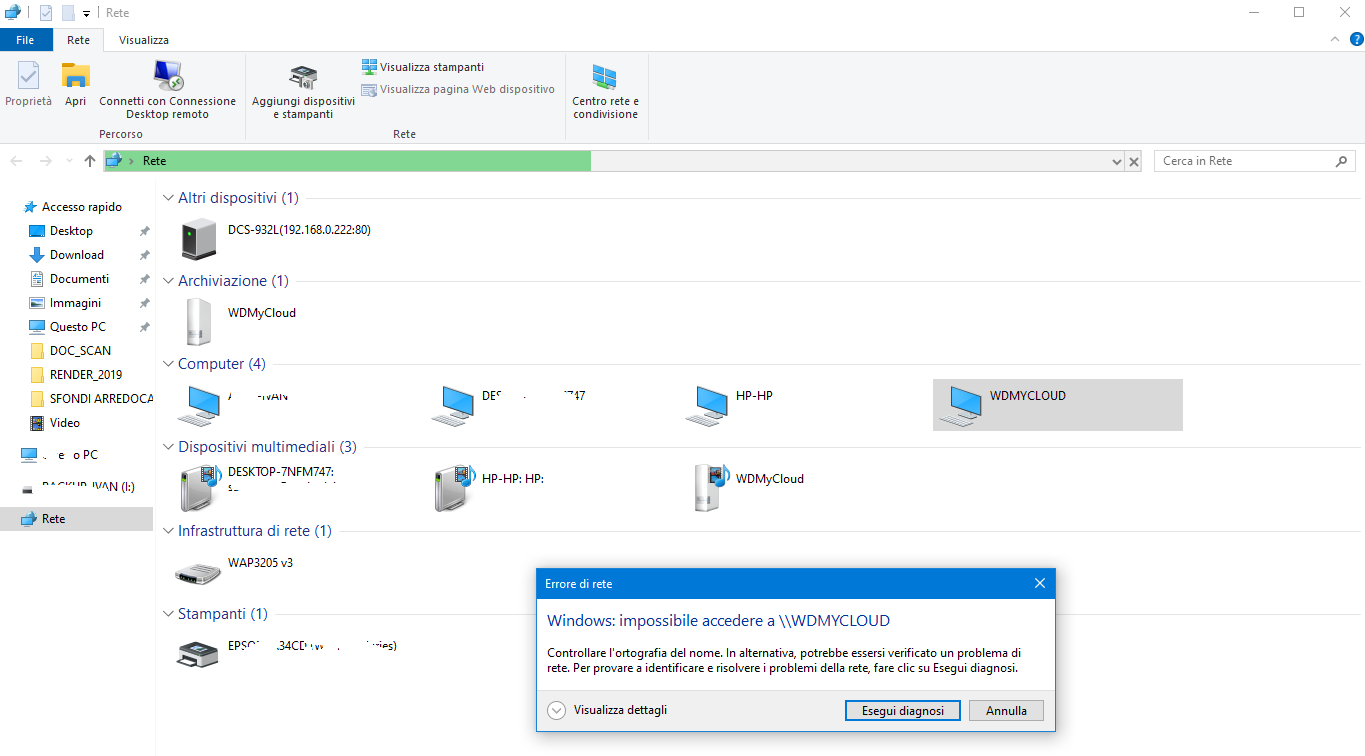
Task: Click the Rete address bar path
Action: 154,161
